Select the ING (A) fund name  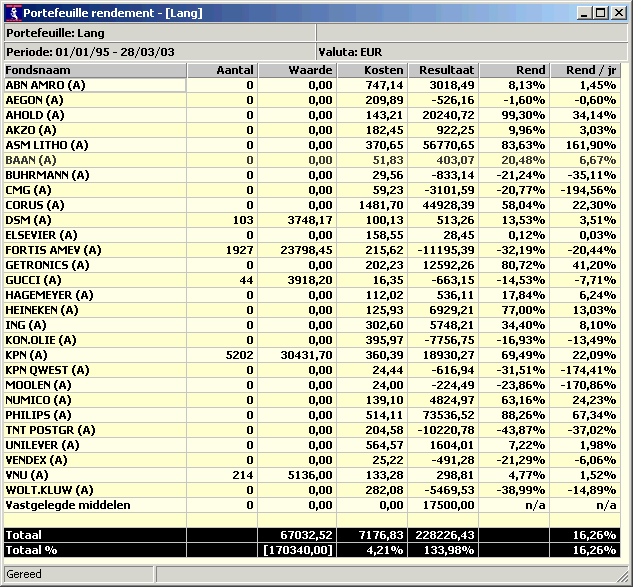(x=26, y=325)
